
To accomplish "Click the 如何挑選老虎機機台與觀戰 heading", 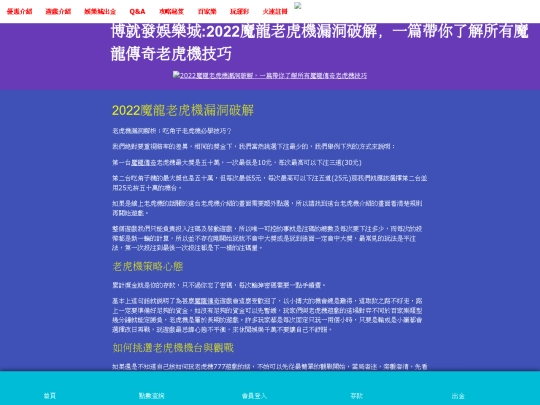I will pos(173,348).
